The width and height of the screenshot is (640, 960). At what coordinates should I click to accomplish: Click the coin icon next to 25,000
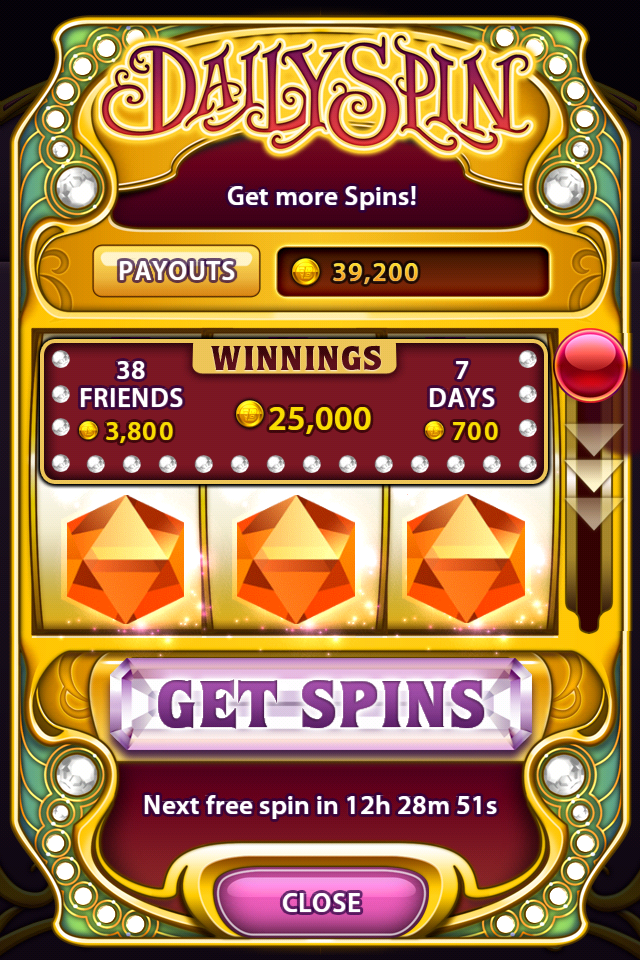(250, 415)
